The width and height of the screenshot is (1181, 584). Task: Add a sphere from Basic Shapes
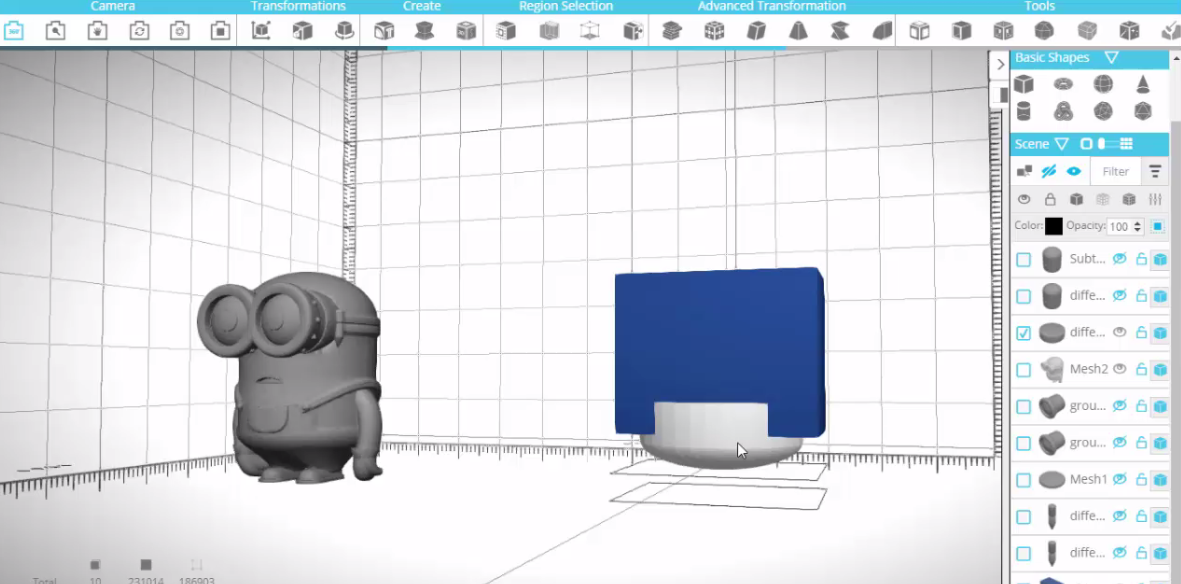1103,84
